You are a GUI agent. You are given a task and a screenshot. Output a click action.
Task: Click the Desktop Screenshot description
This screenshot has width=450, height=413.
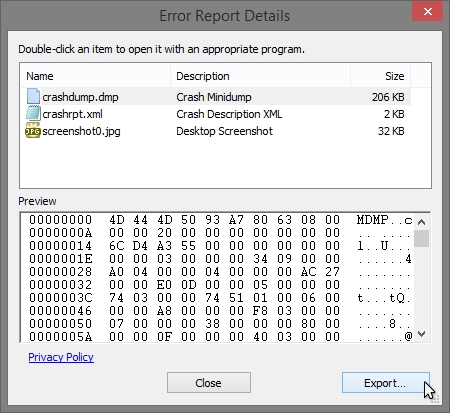(224, 131)
